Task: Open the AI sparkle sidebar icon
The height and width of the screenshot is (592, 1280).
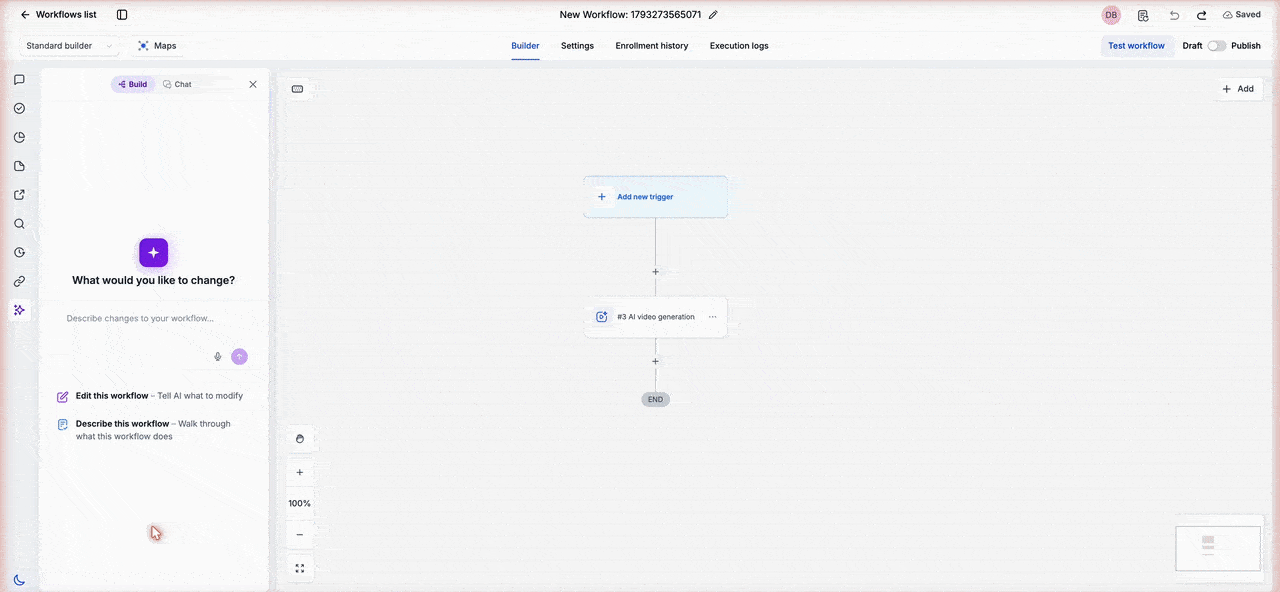Action: [19, 311]
